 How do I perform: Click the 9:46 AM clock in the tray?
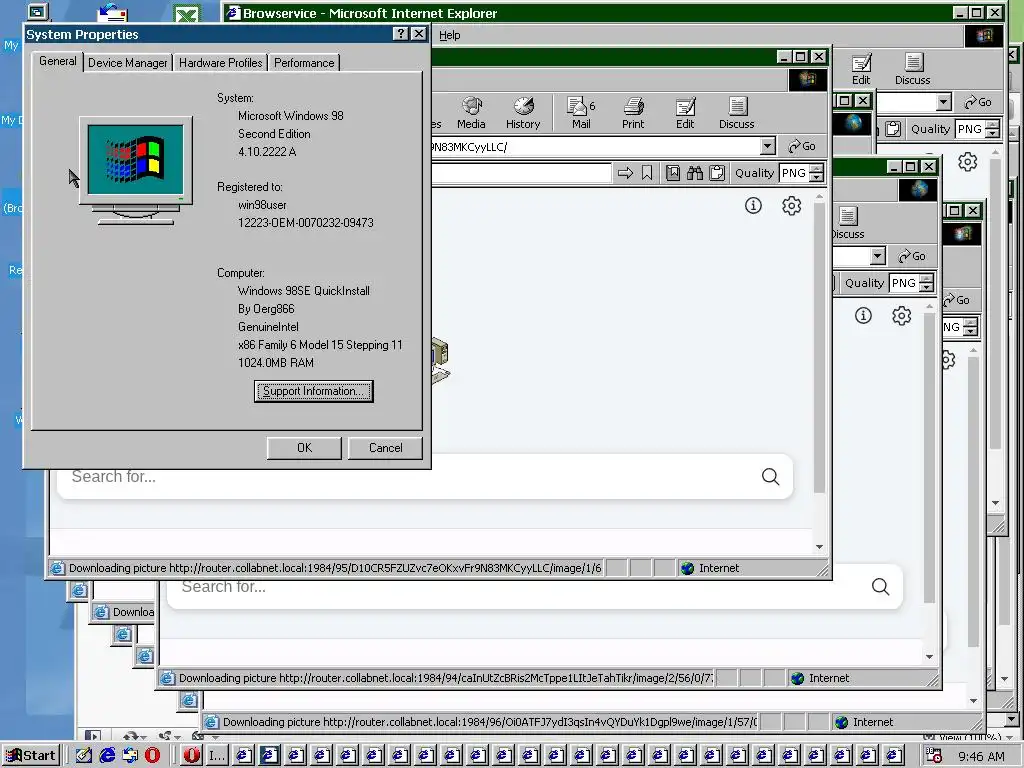[981, 756]
